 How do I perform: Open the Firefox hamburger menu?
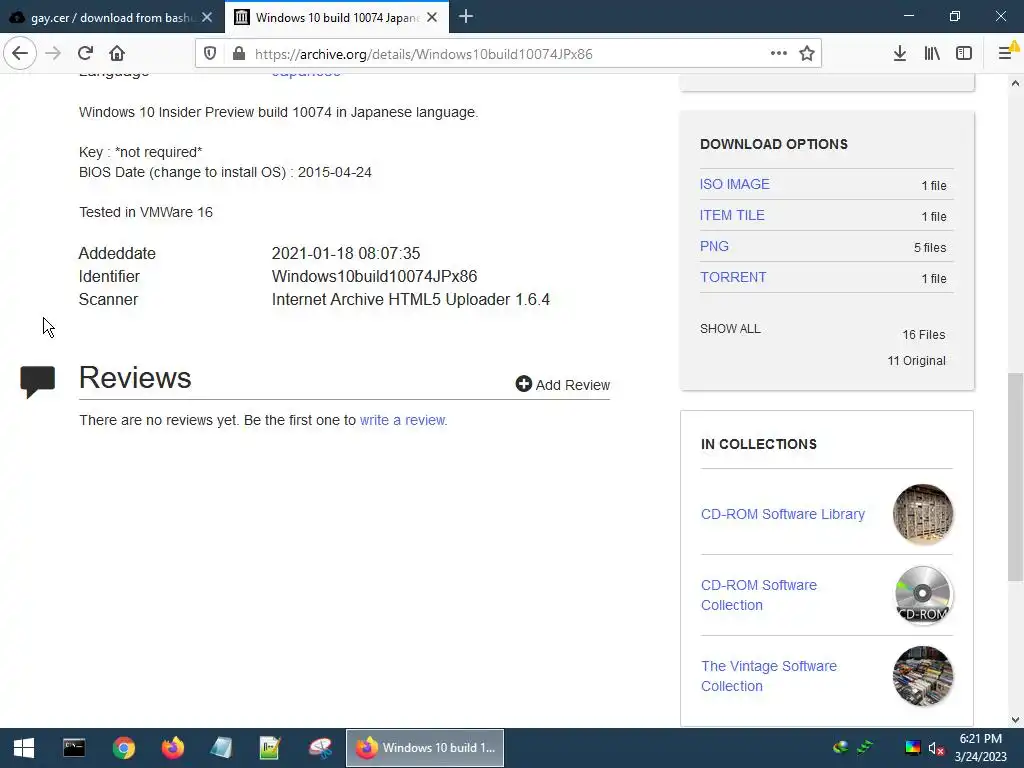(x=1006, y=53)
